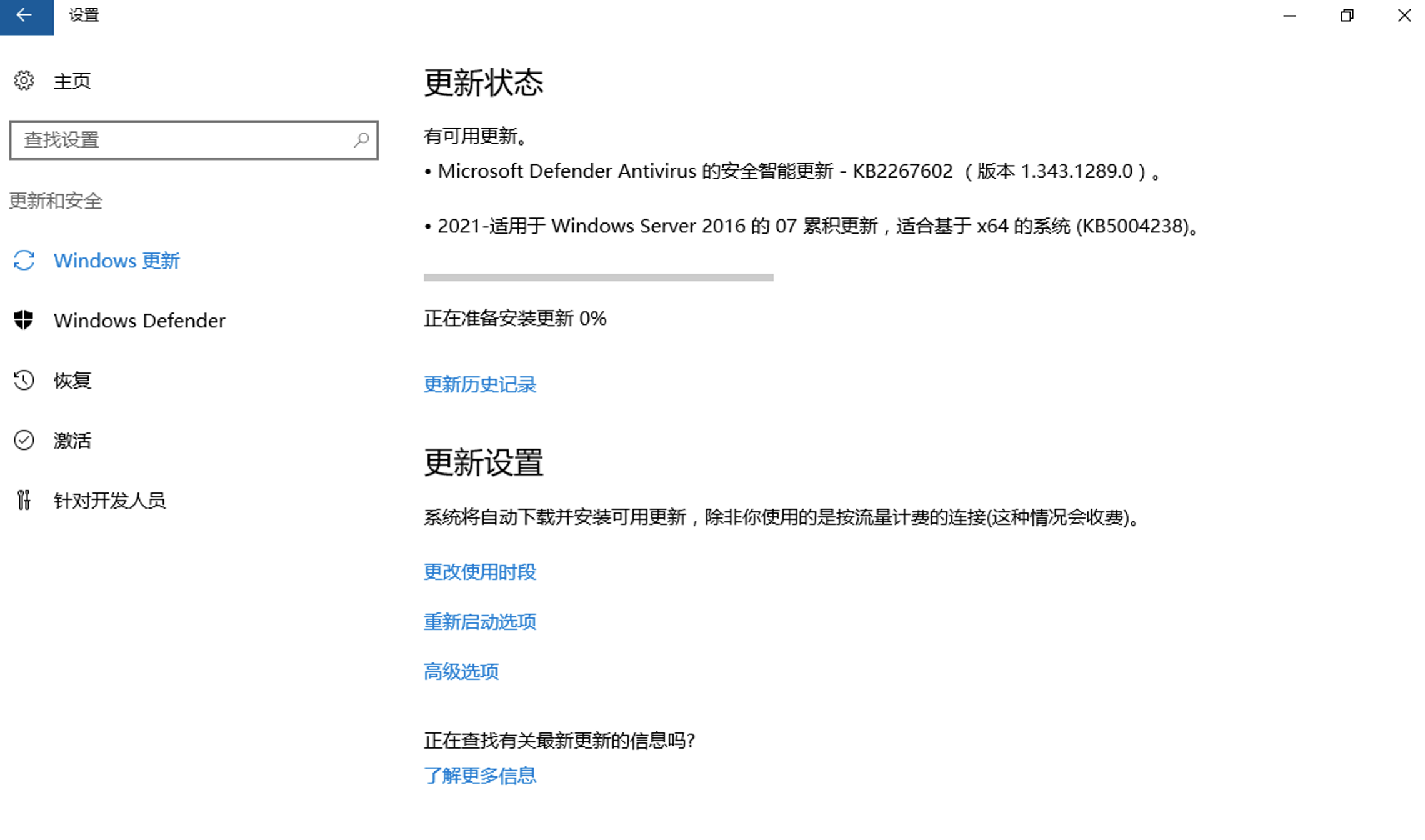1425x840 pixels.
Task: Open the 主页 home page
Action: (x=72, y=81)
